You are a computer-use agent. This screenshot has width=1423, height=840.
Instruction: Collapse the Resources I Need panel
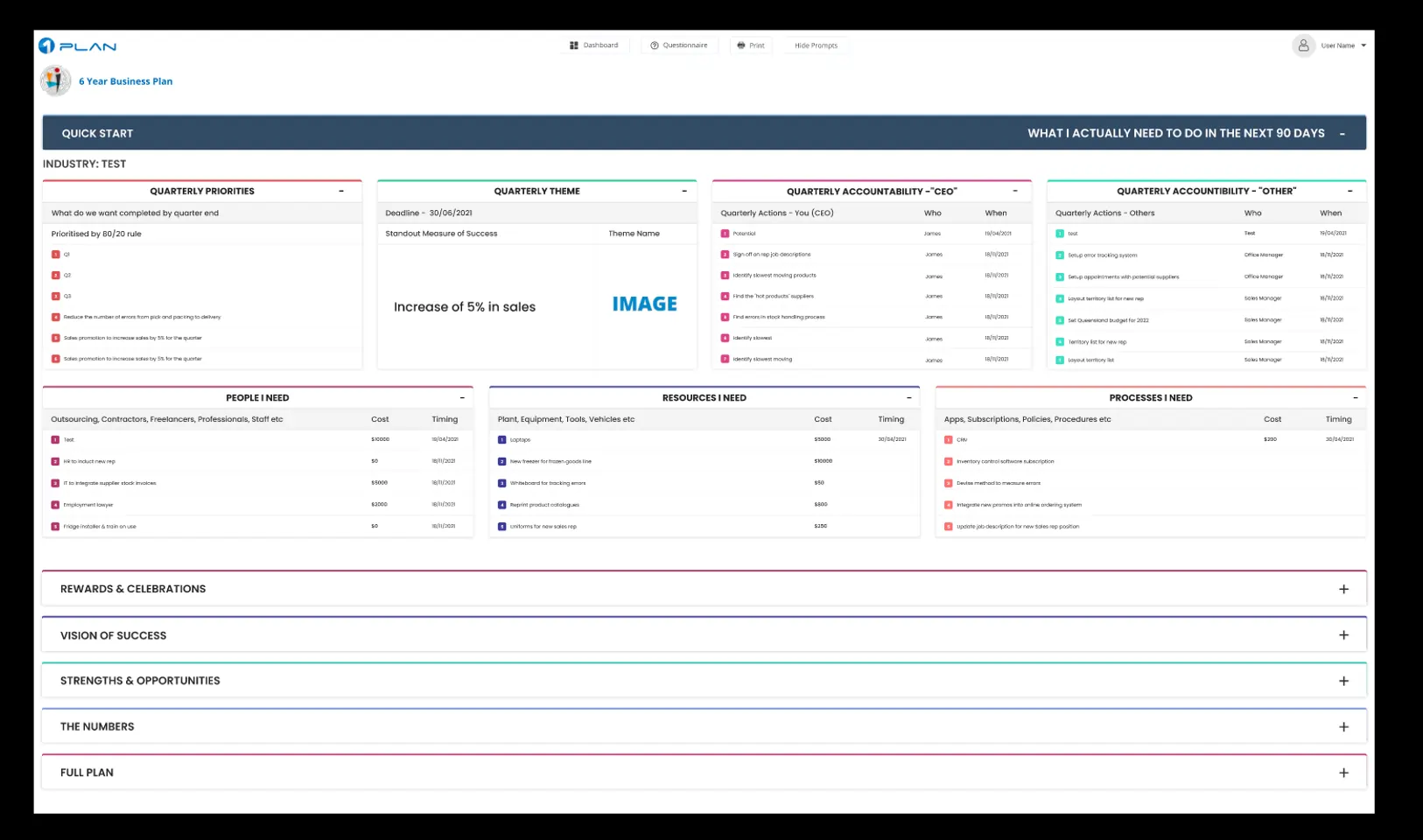point(908,398)
